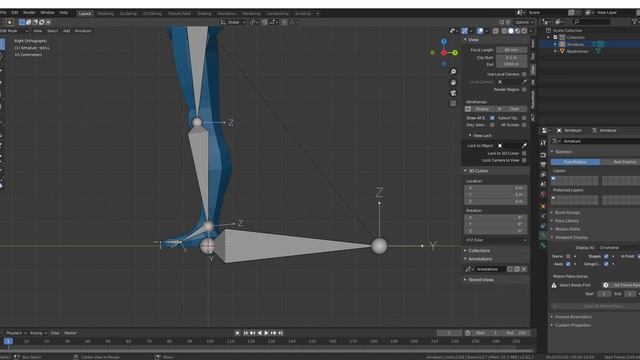Click the Options button in viewport header
The width and height of the screenshot is (640, 360).
(x=523, y=22)
